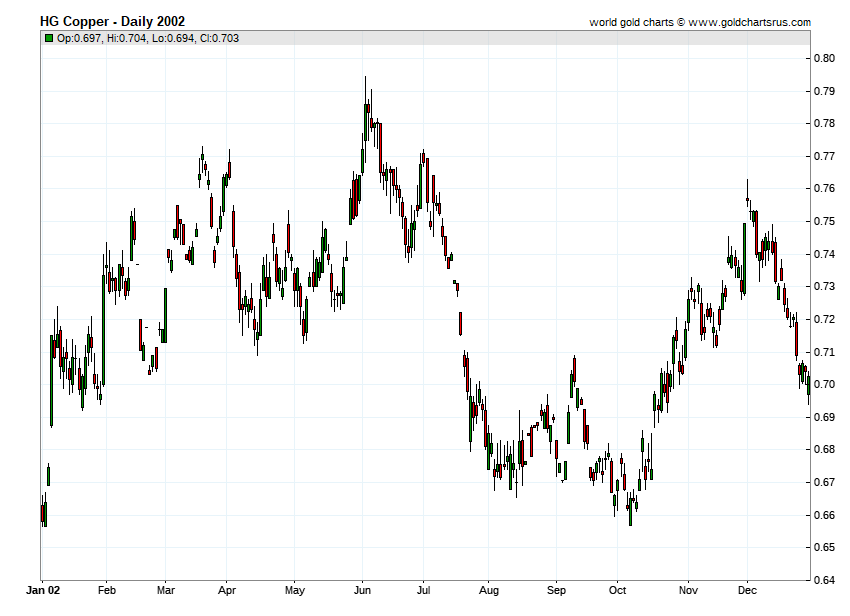850x616 pixels.
Task: Click the 'Op:0.697, Hi:0.704, Lo:0.694, Cl:0.703' readout
Action: (x=148, y=38)
